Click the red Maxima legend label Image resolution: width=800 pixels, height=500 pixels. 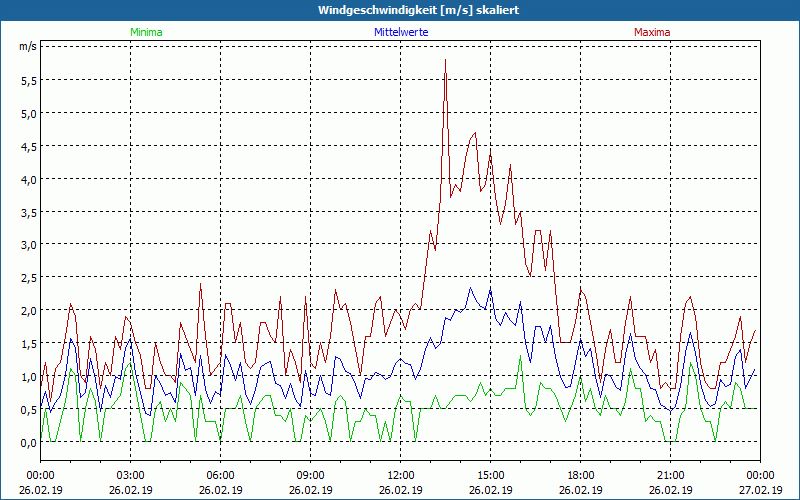(x=652, y=32)
